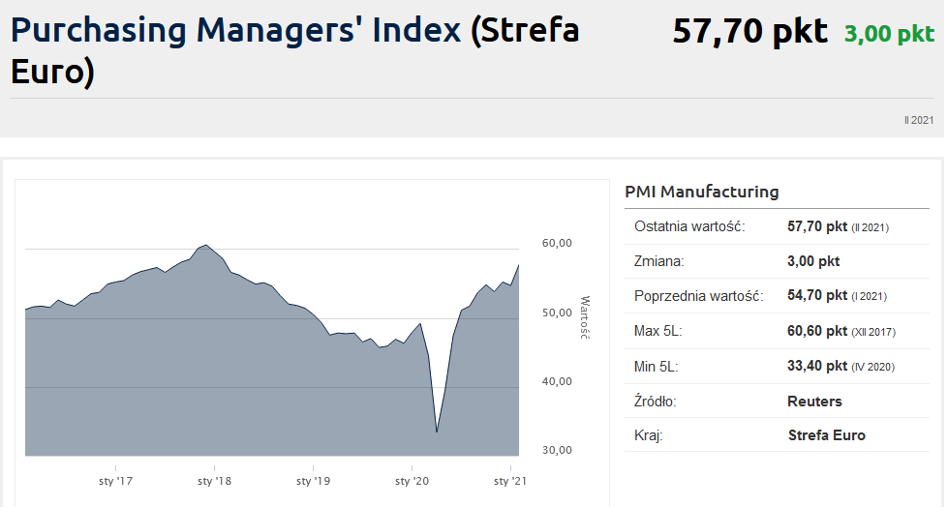
Task: Click the green 3,00 pkt change figure
Action: tap(889, 34)
